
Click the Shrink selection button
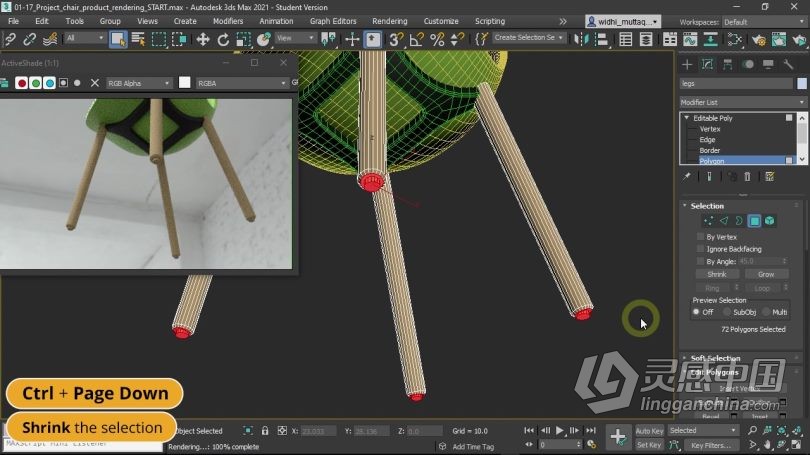[x=717, y=274]
